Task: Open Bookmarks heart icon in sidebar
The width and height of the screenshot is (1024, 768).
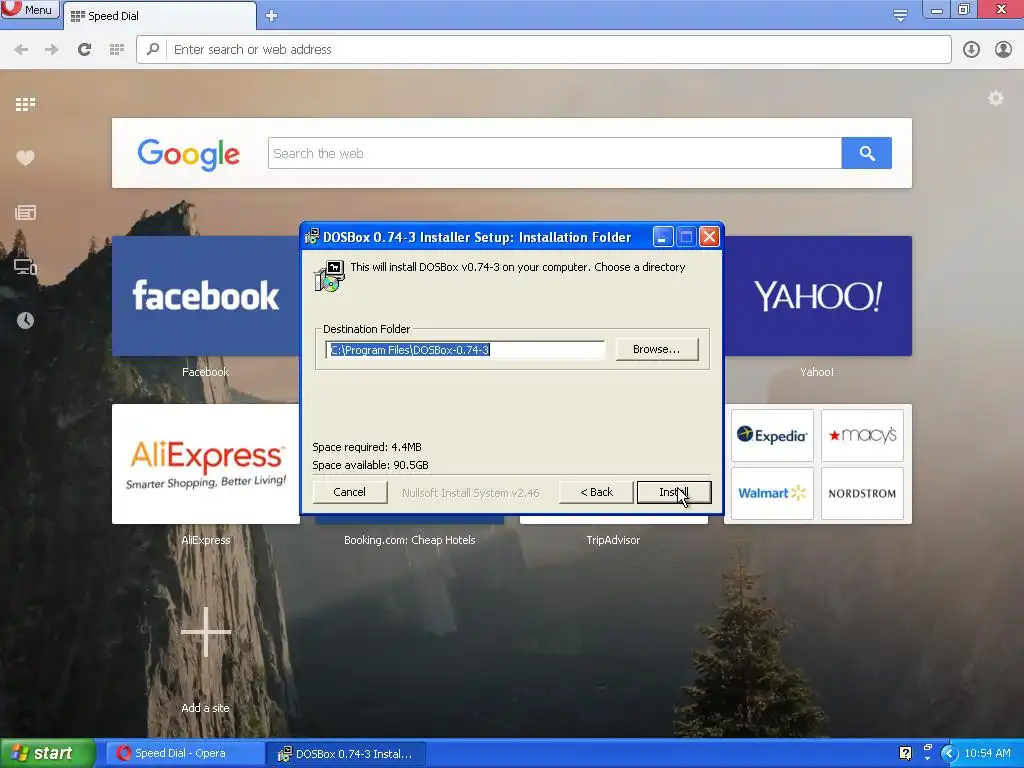Action: tap(25, 158)
